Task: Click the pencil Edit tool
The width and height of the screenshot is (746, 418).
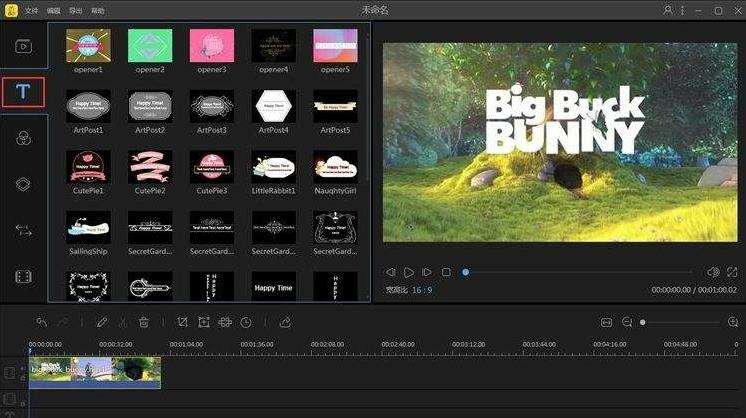Action: (102, 322)
